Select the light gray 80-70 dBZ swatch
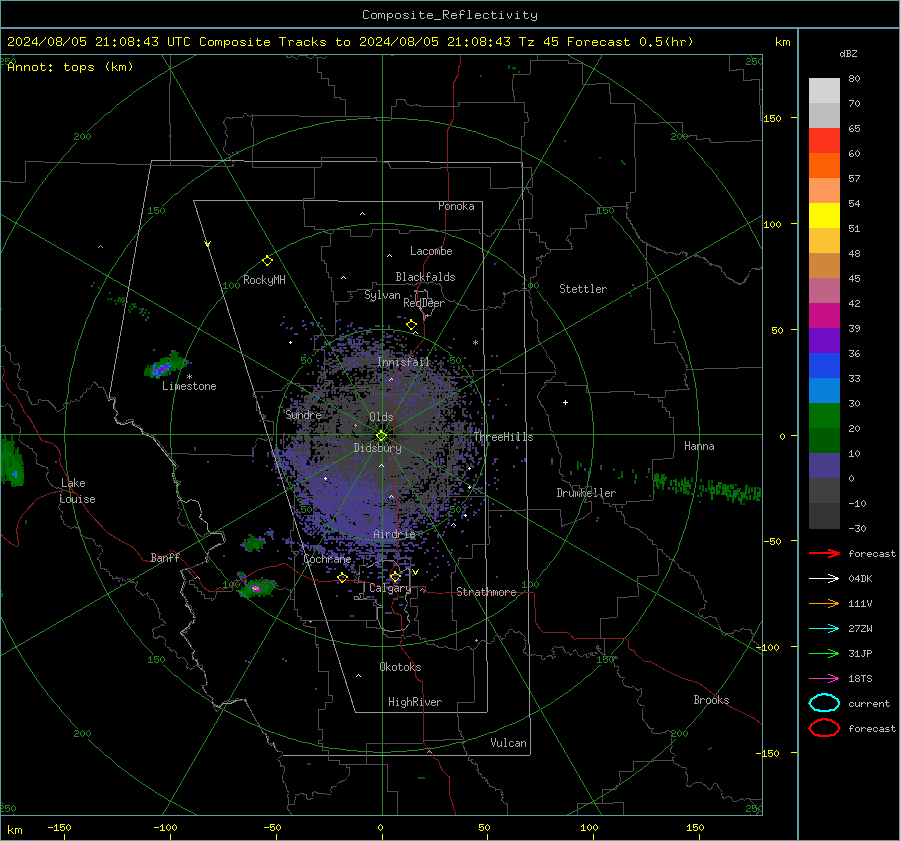Image resolution: width=900 pixels, height=841 pixels. [824, 91]
